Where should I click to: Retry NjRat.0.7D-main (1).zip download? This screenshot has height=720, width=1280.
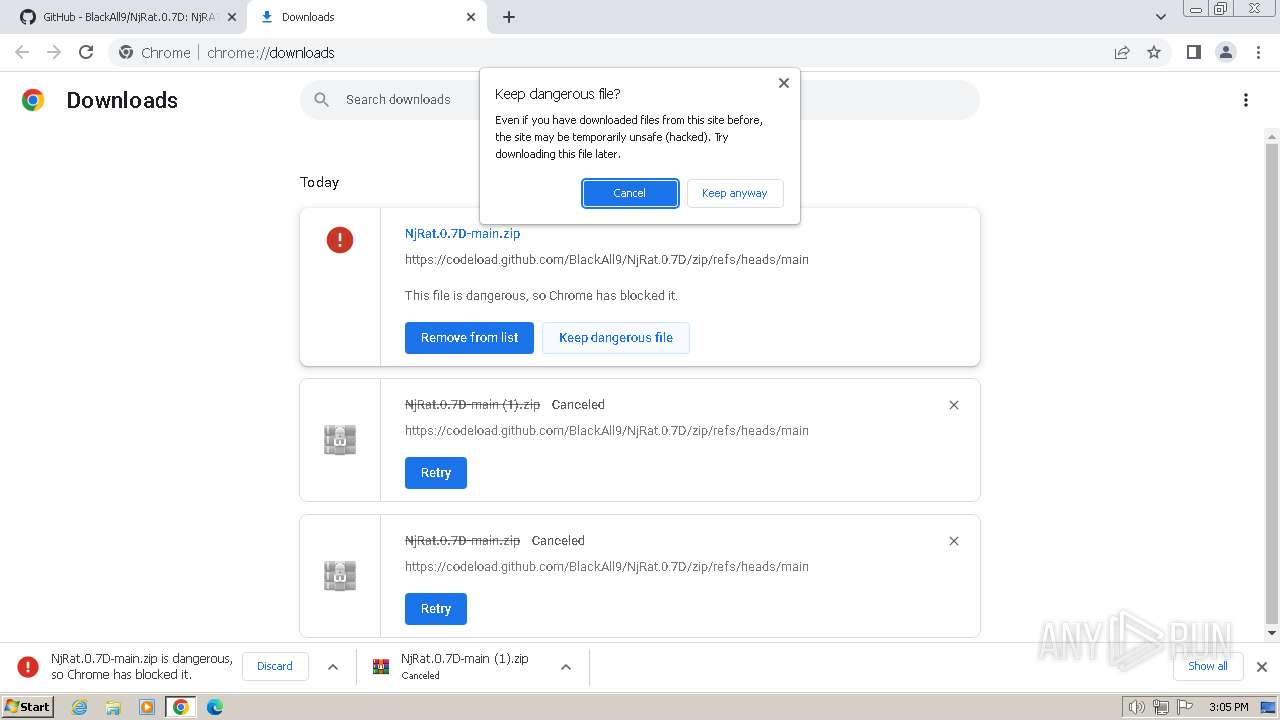(436, 473)
